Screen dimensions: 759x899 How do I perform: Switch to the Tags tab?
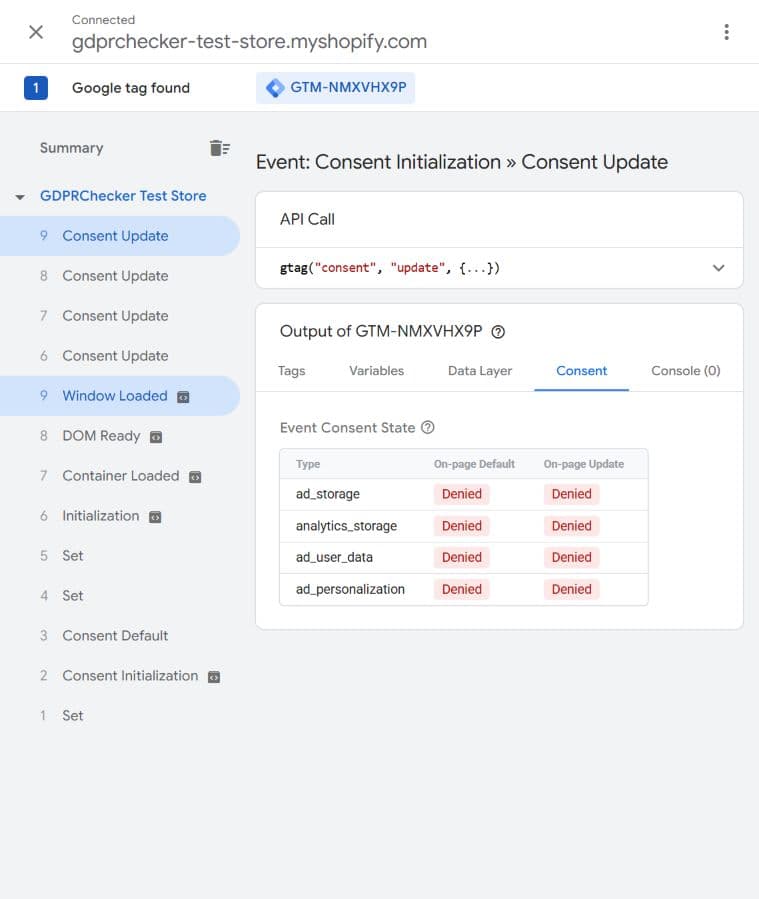point(292,371)
